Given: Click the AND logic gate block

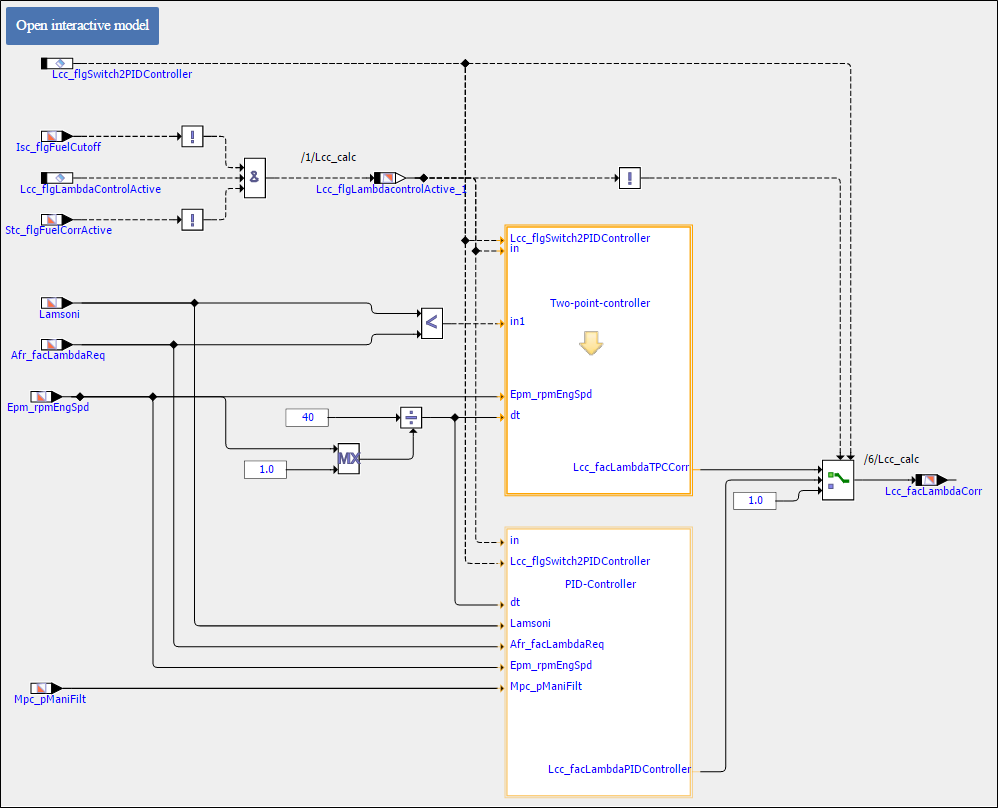Looking at the screenshot, I should pos(255,178).
